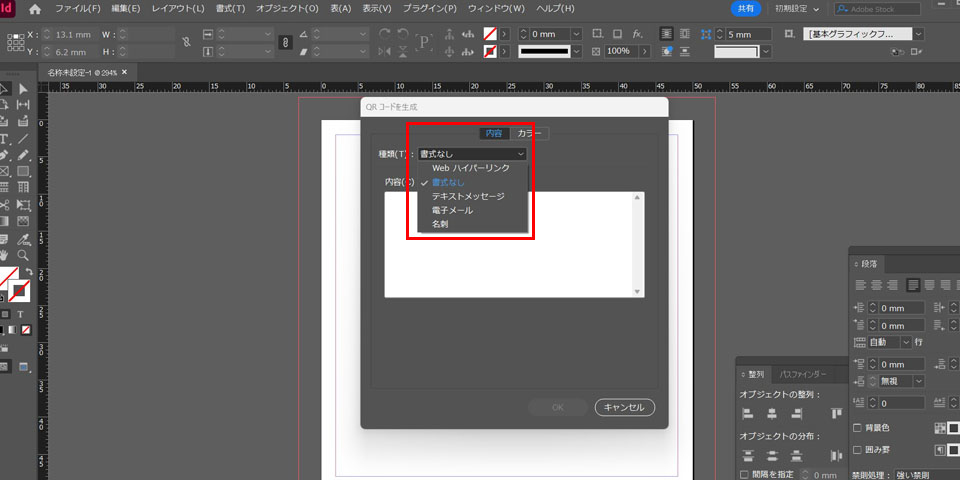Click the Home icon in the top bar
The image size is (960, 480).
pos(36,9)
